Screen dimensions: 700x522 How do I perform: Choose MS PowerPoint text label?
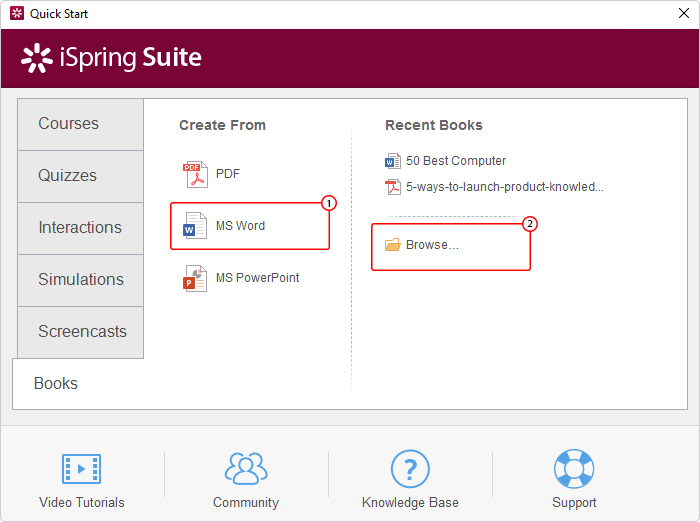pos(258,278)
